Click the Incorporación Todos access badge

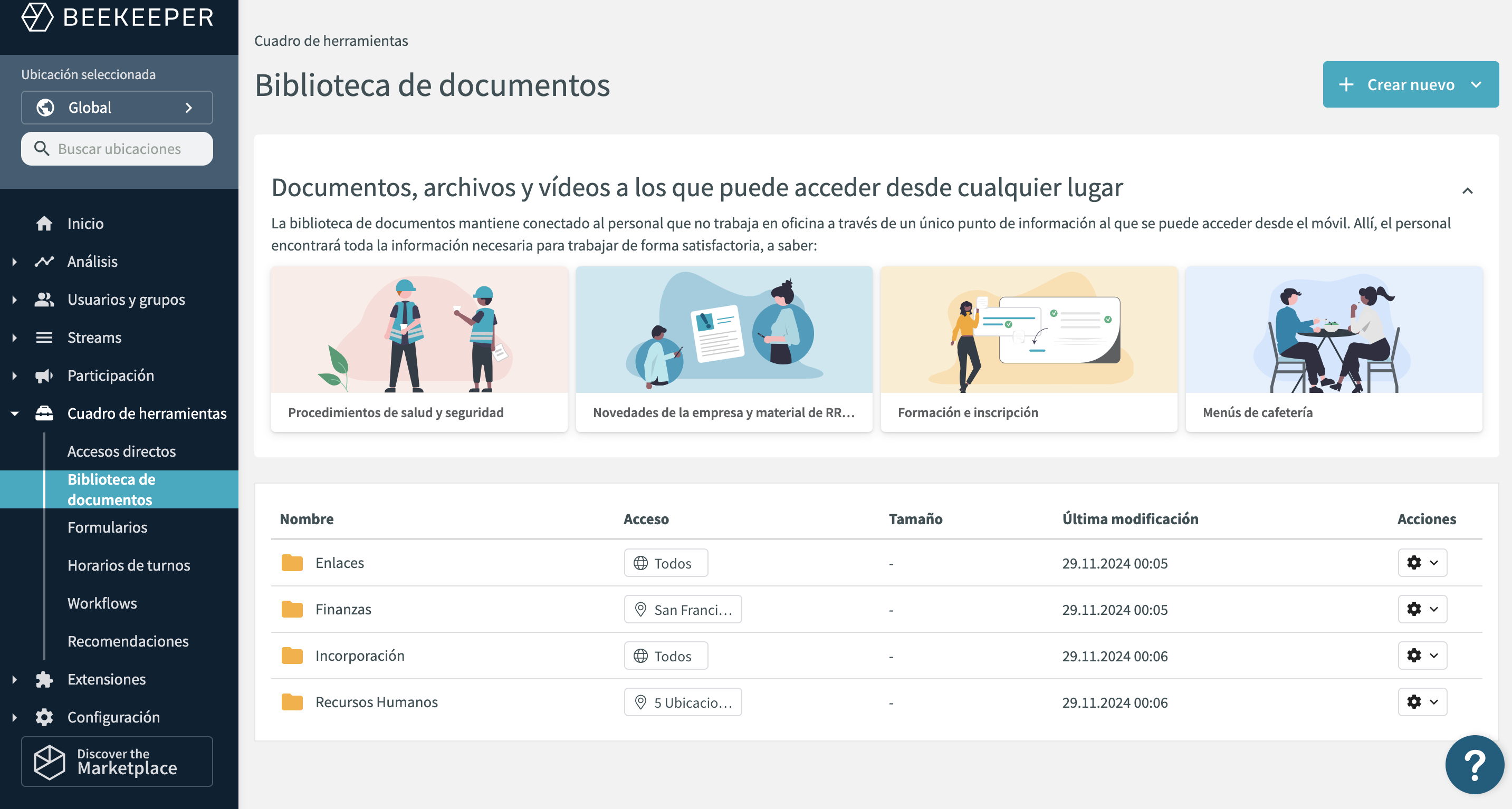666,656
